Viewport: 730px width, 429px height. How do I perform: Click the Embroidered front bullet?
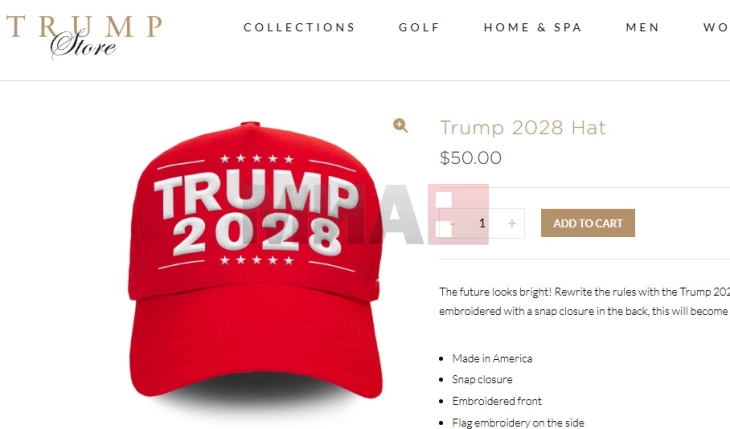point(497,401)
